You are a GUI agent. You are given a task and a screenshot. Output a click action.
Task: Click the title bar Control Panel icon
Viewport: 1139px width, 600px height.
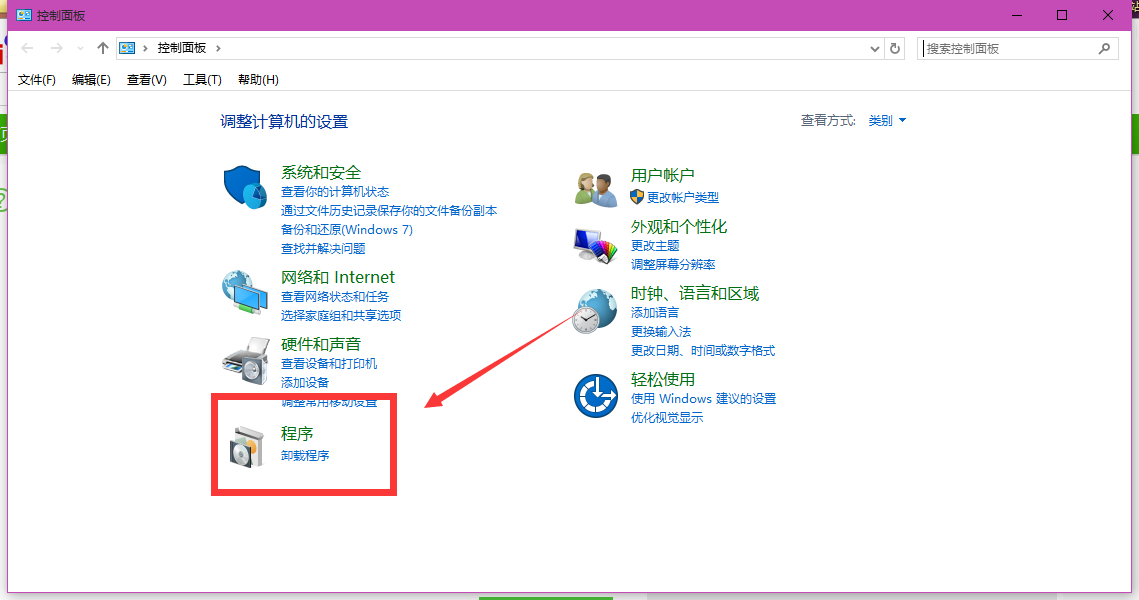click(x=24, y=15)
